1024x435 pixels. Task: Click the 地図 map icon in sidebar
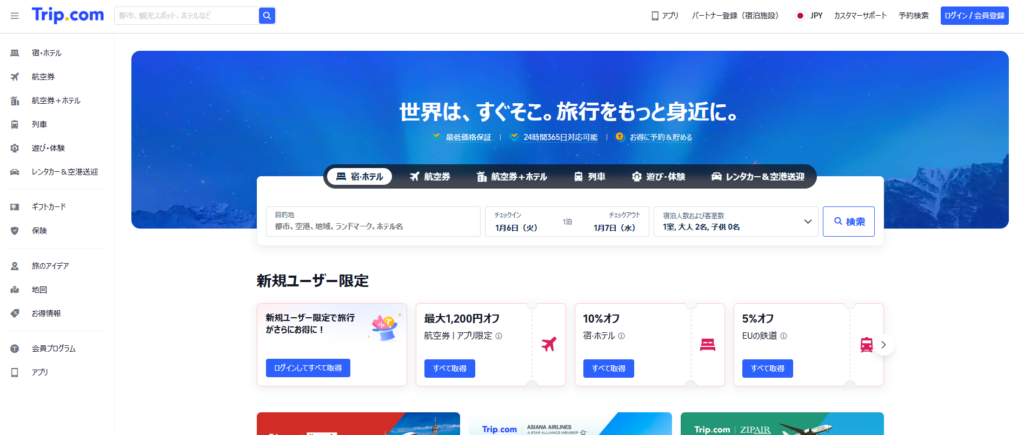tap(15, 289)
